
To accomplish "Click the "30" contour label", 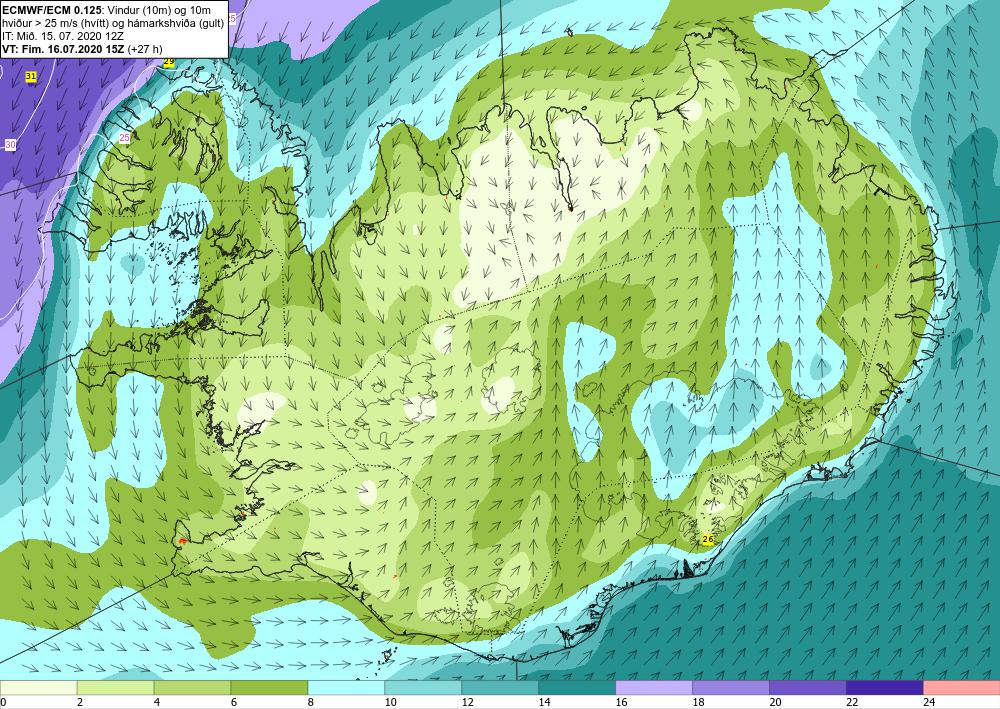I will pyautogui.click(x=10, y=145).
